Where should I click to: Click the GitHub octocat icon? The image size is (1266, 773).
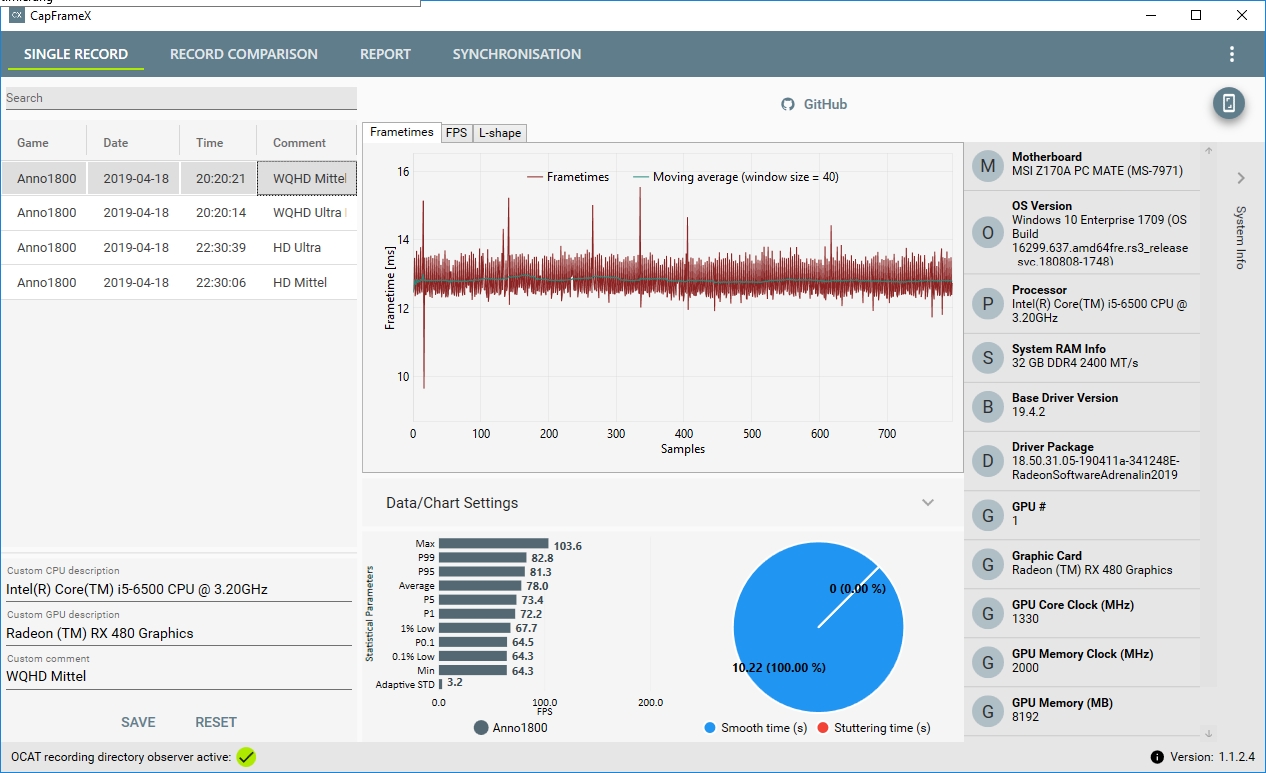point(788,104)
